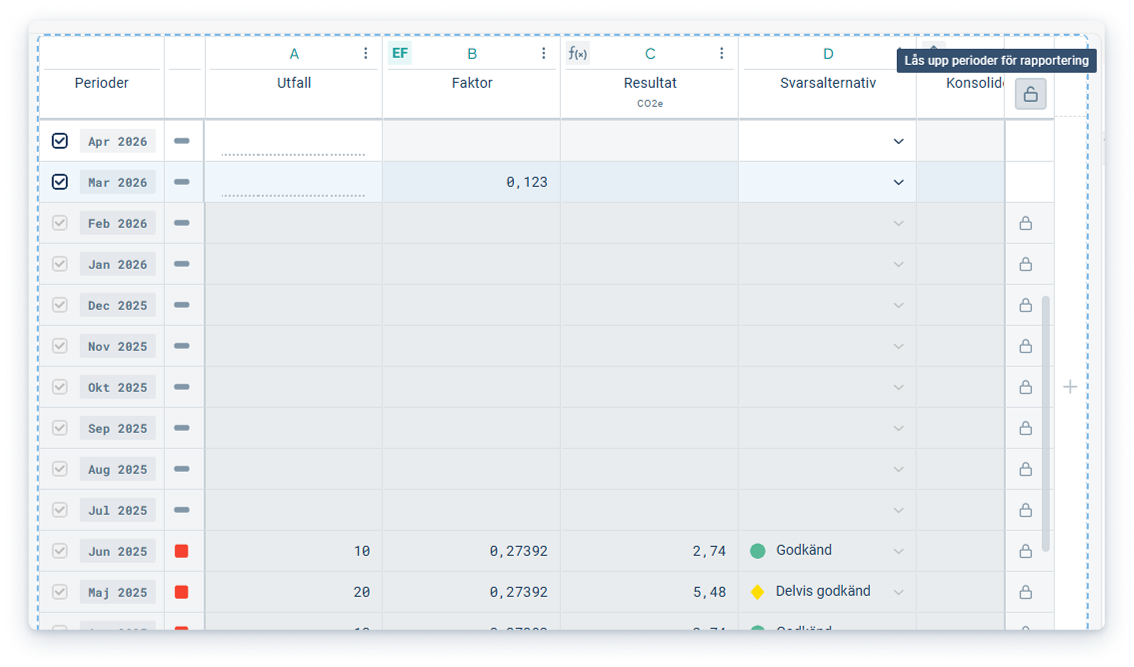Expand Svarsalternativ dropdown for Mar 2026
Viewport: 1134px width, 667px height.
898,183
